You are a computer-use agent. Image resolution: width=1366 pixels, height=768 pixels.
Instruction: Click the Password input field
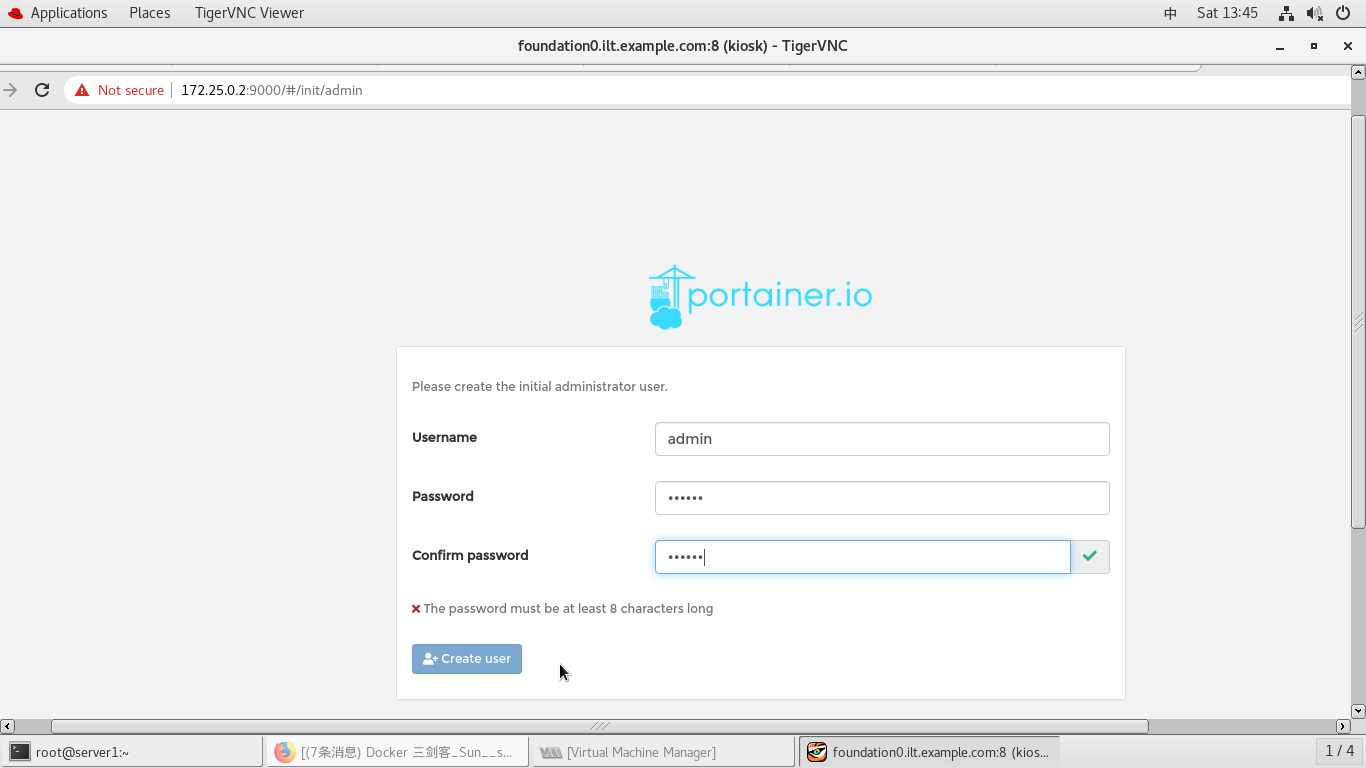tap(882, 498)
